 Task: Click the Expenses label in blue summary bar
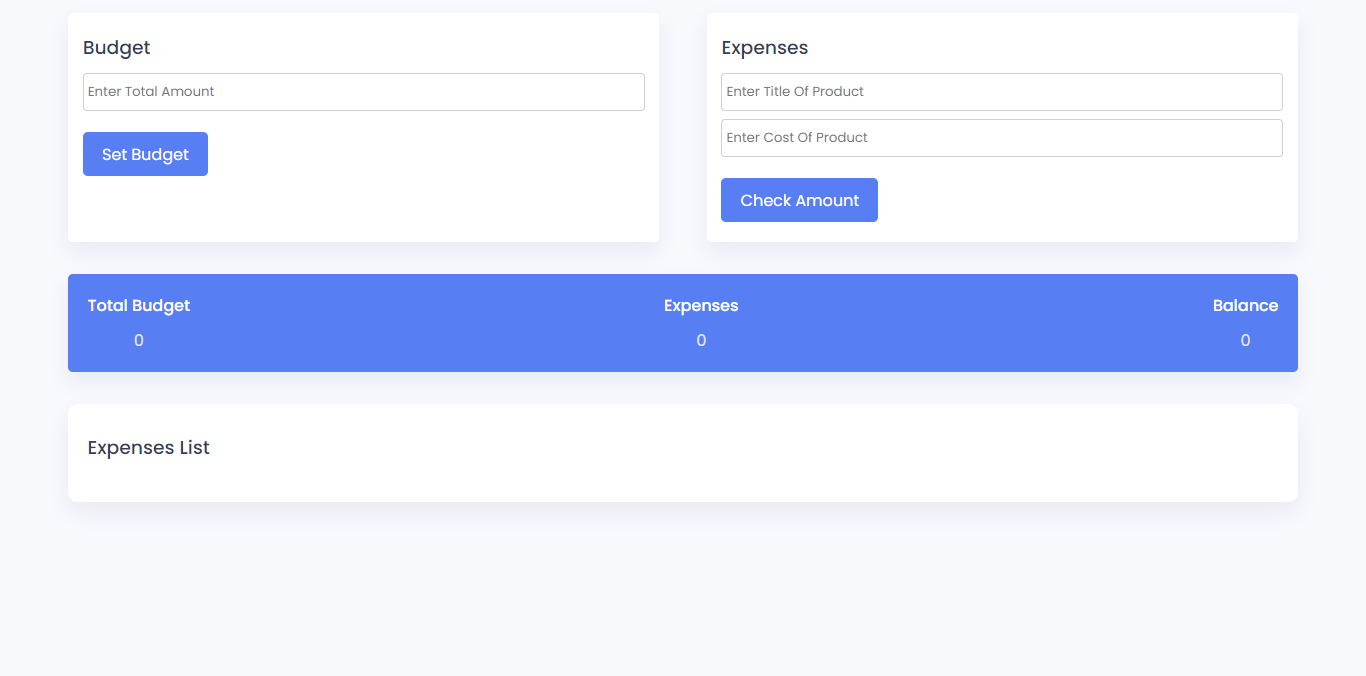(701, 306)
